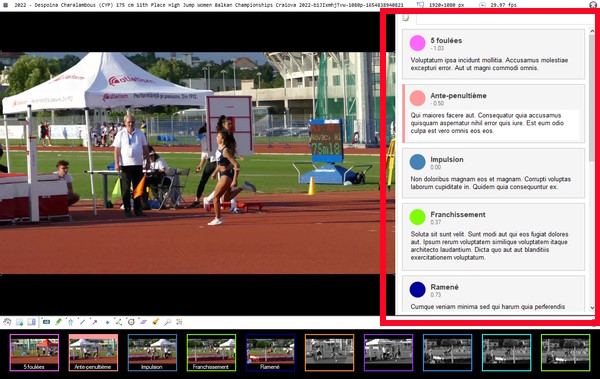This screenshot has height=379, width=600.
Task: Click the blue color circle of Impulsion
Action: (x=417, y=162)
